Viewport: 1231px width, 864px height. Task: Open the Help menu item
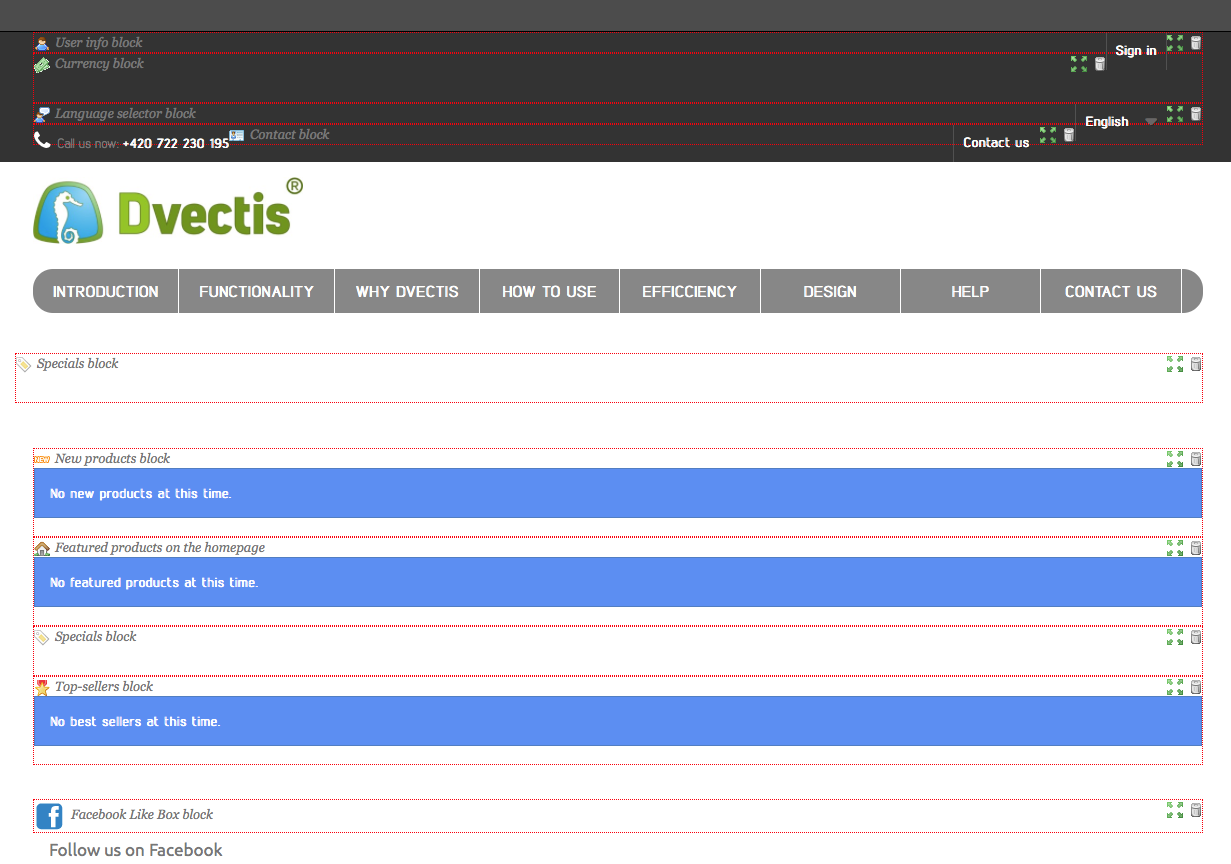coord(970,291)
